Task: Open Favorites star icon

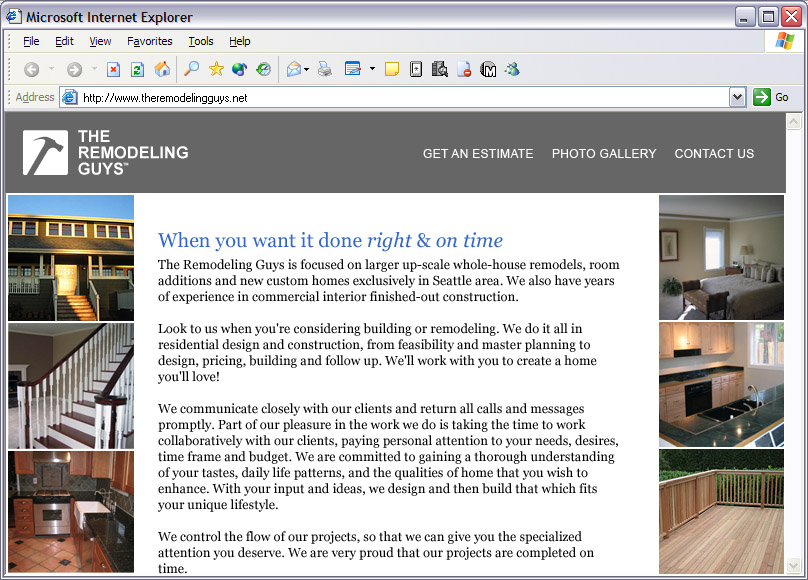Action: click(216, 70)
